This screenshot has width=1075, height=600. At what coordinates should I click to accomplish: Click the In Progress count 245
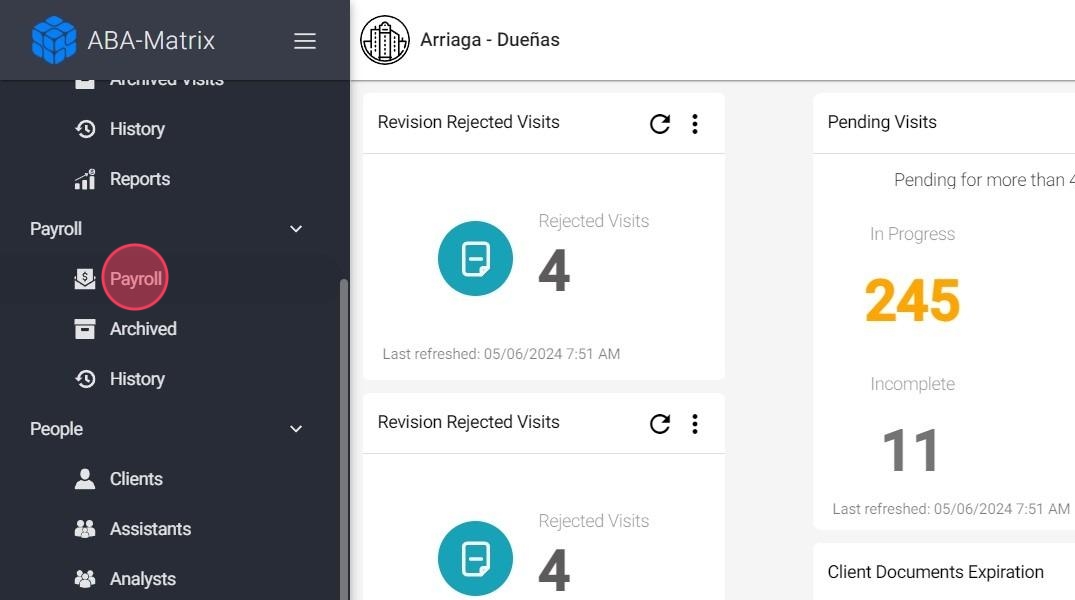point(912,300)
